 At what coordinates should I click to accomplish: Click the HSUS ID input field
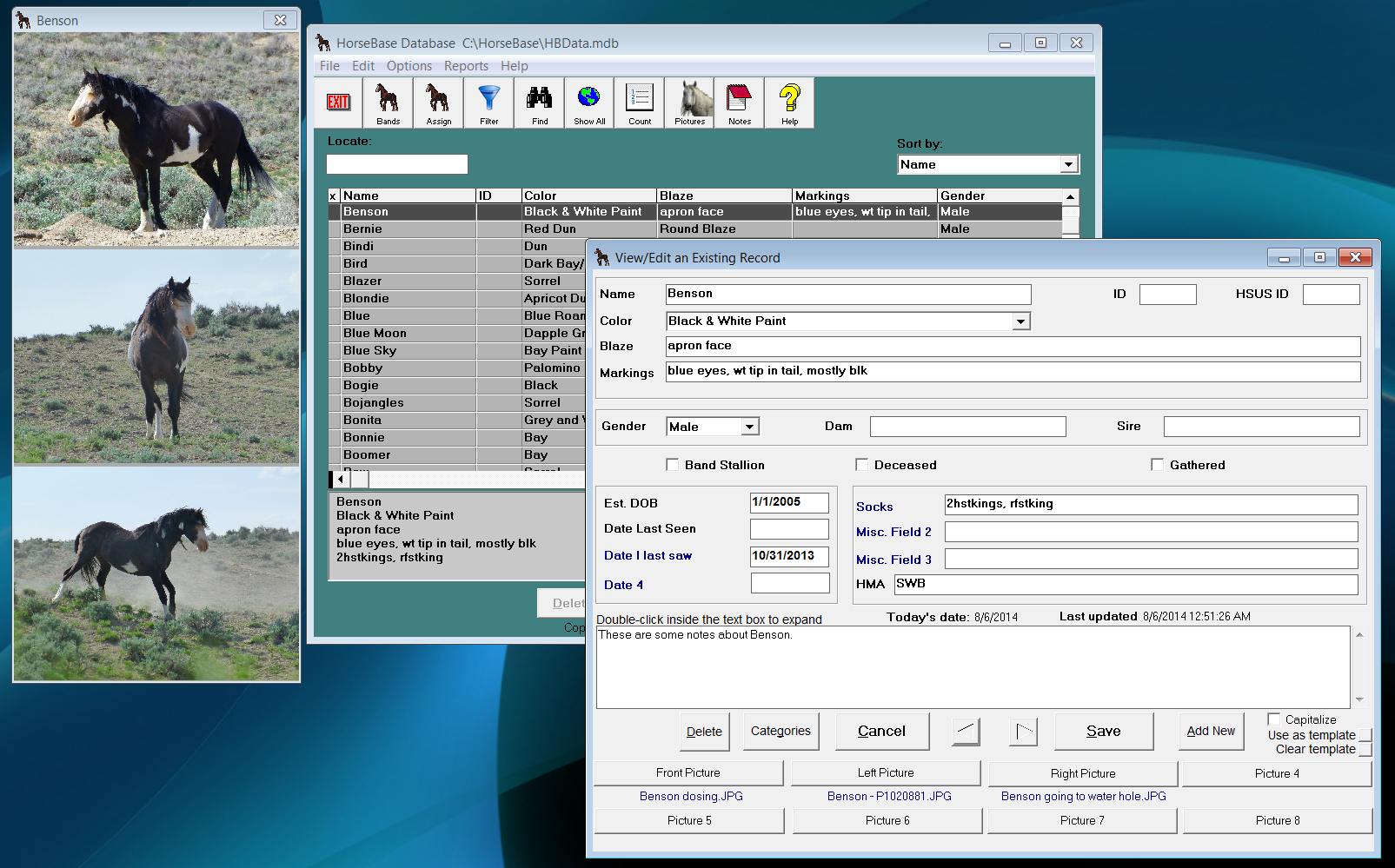[x=1331, y=295]
